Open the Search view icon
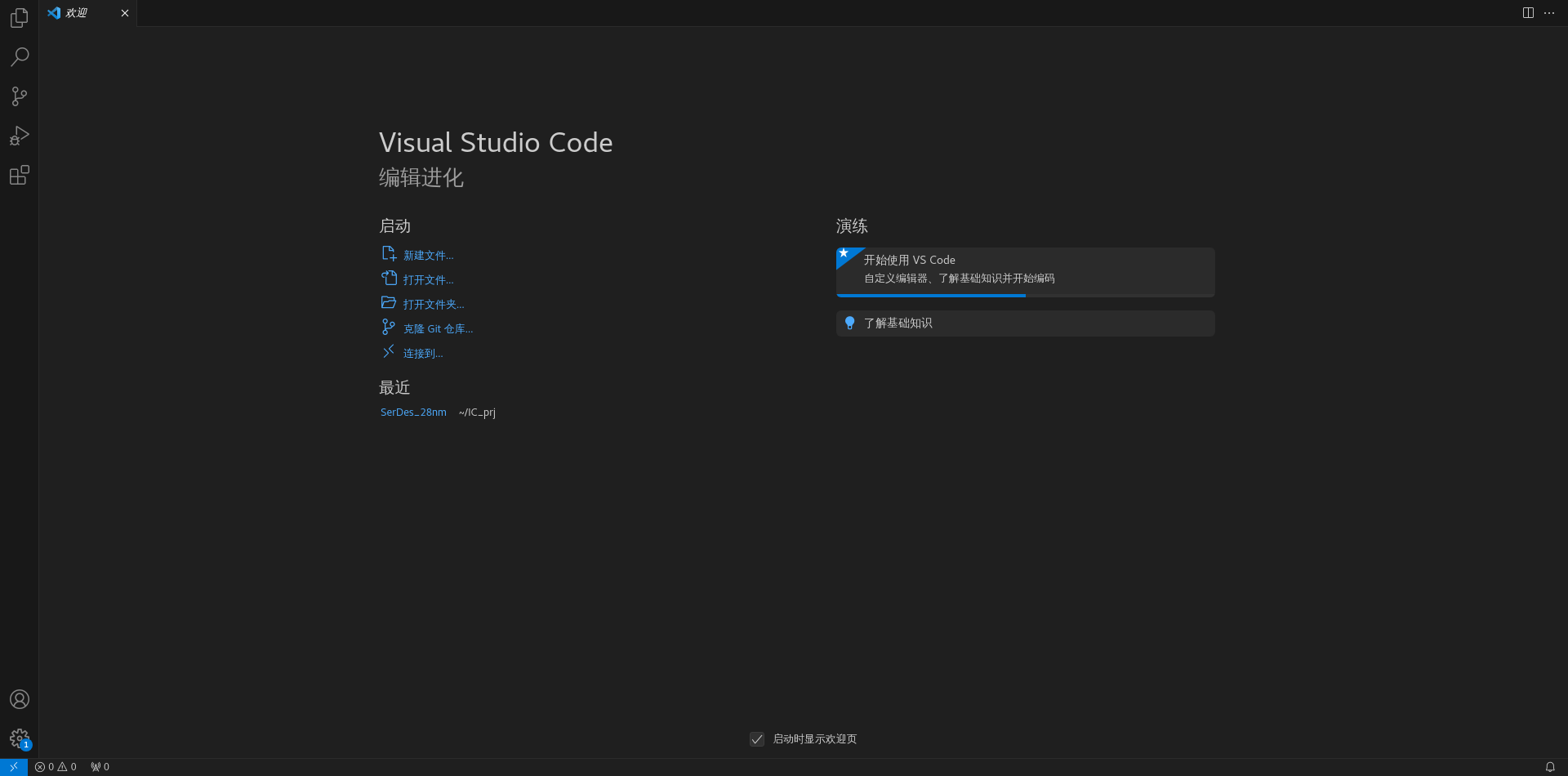Screen dimensions: 1568x776 pos(20,57)
